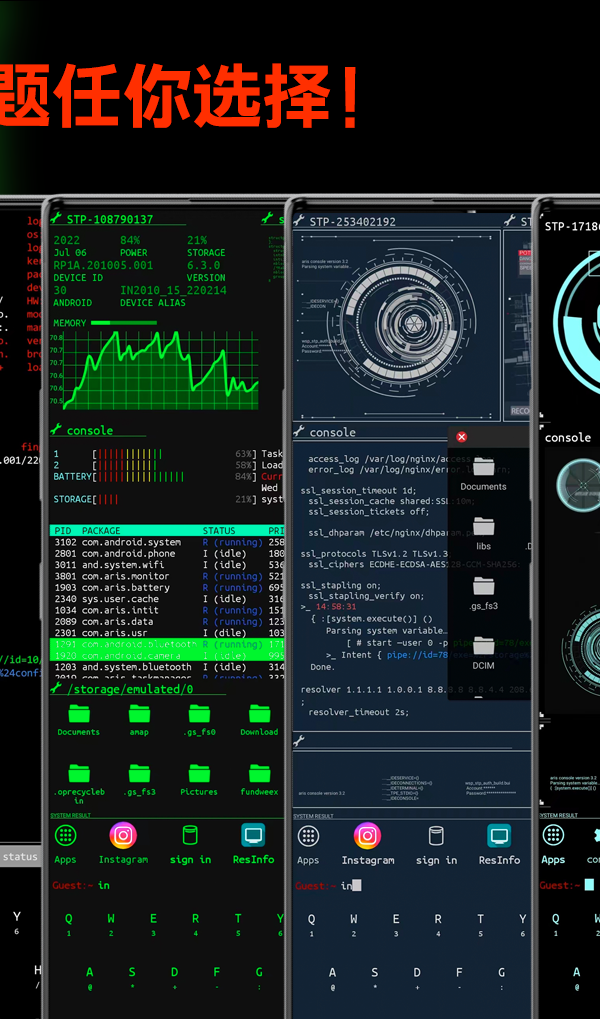Launch Instagram on the blue-themed phone

click(x=367, y=836)
